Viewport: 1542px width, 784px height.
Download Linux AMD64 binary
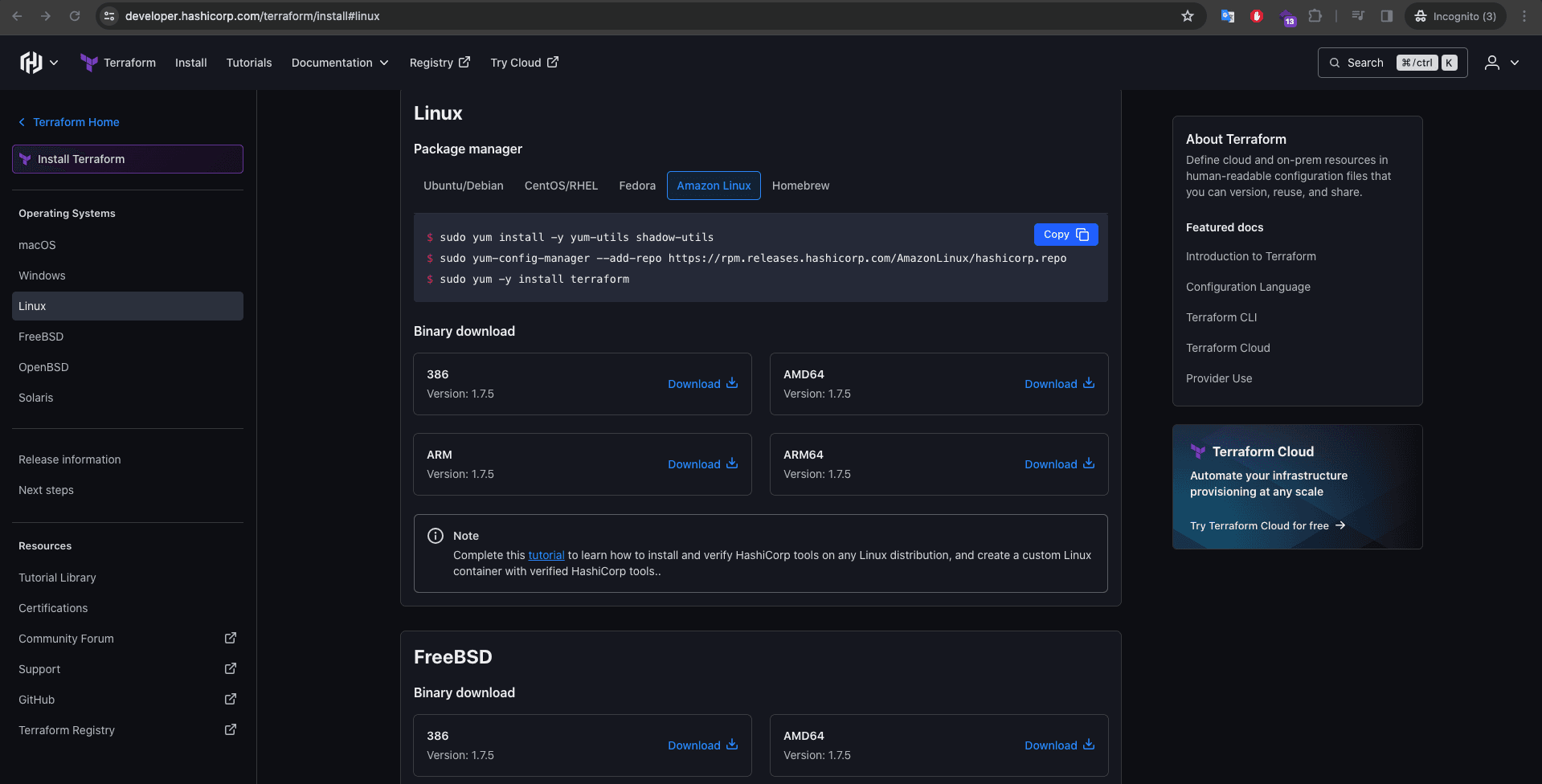[1059, 384]
